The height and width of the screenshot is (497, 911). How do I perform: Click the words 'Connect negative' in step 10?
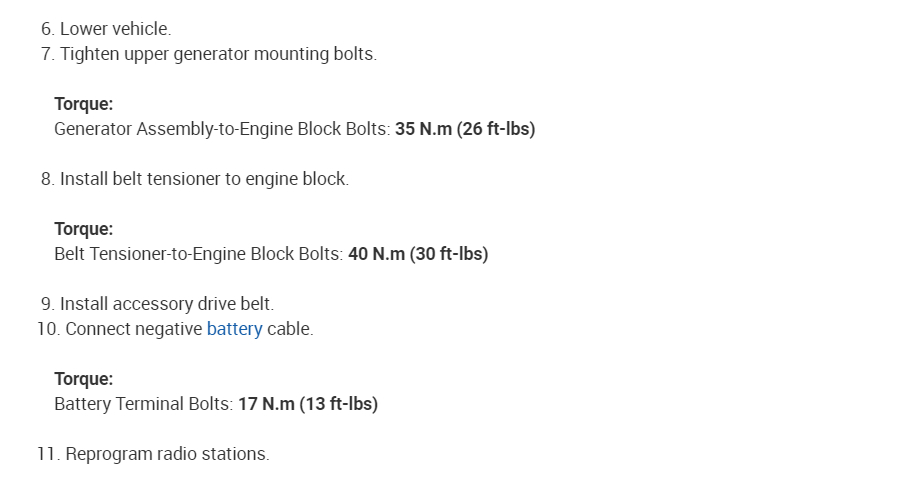pos(133,329)
